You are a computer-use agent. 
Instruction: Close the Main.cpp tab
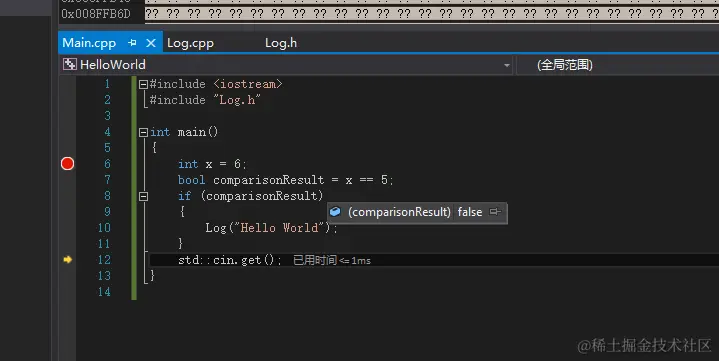[150, 43]
